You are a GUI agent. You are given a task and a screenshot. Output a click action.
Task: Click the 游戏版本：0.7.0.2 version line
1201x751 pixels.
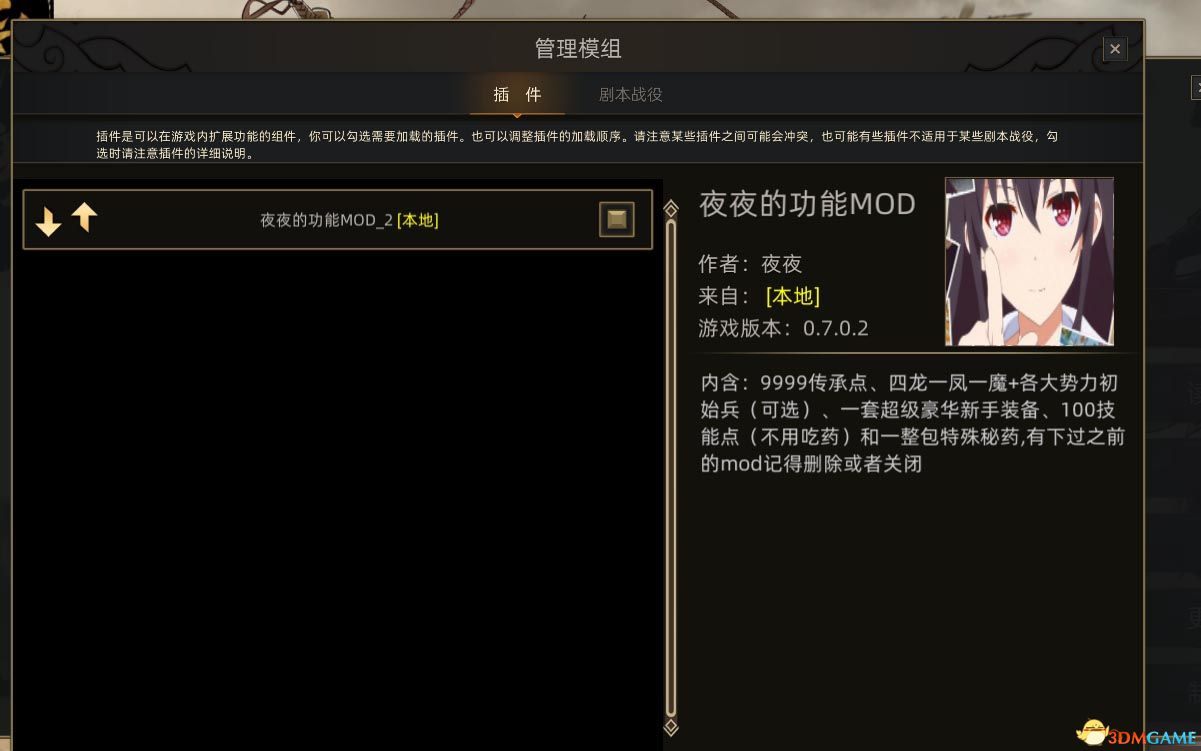pos(784,328)
